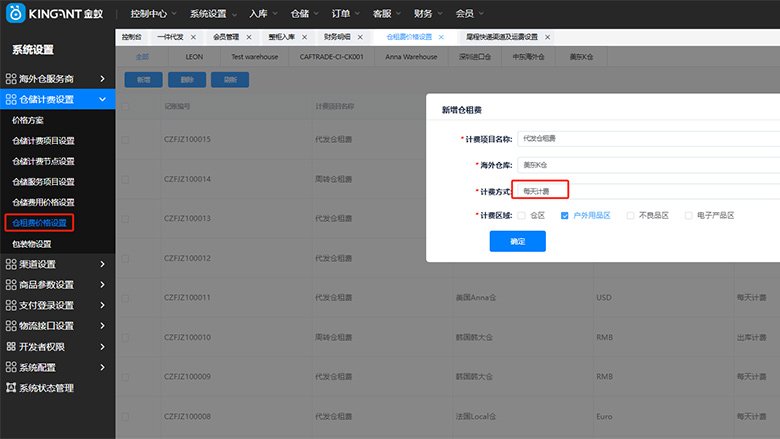Click the 新增 button
Image resolution: width=780 pixels, height=439 pixels.
(x=143, y=80)
